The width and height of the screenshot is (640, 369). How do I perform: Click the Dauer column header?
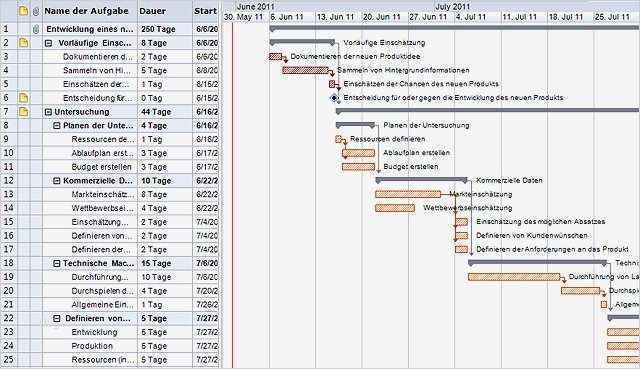click(165, 11)
